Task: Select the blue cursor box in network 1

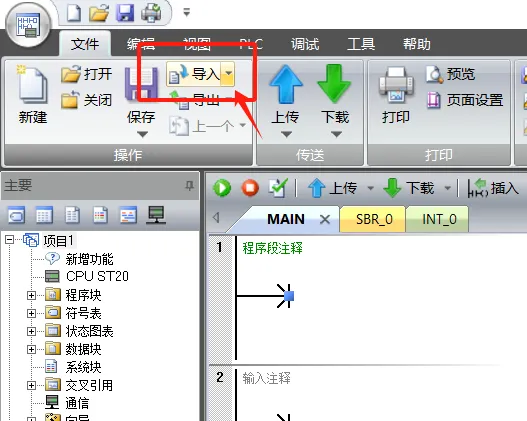Action: pos(289,296)
